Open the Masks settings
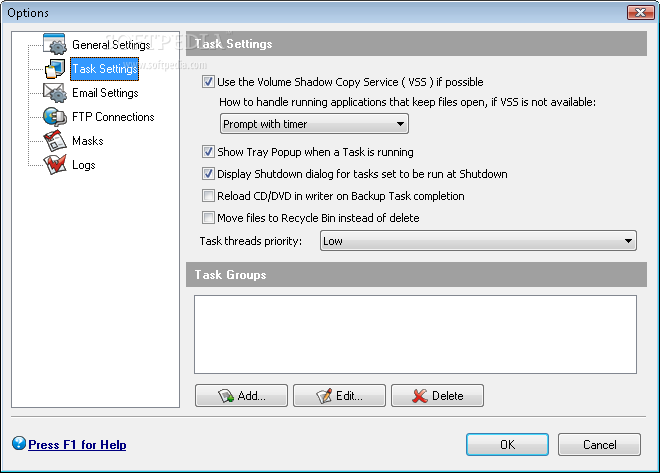660x473 pixels. (x=88, y=141)
